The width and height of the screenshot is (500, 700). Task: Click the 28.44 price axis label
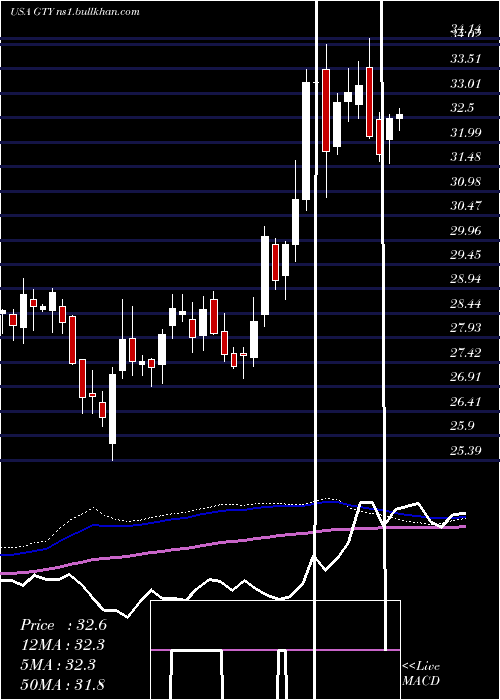tap(465, 304)
